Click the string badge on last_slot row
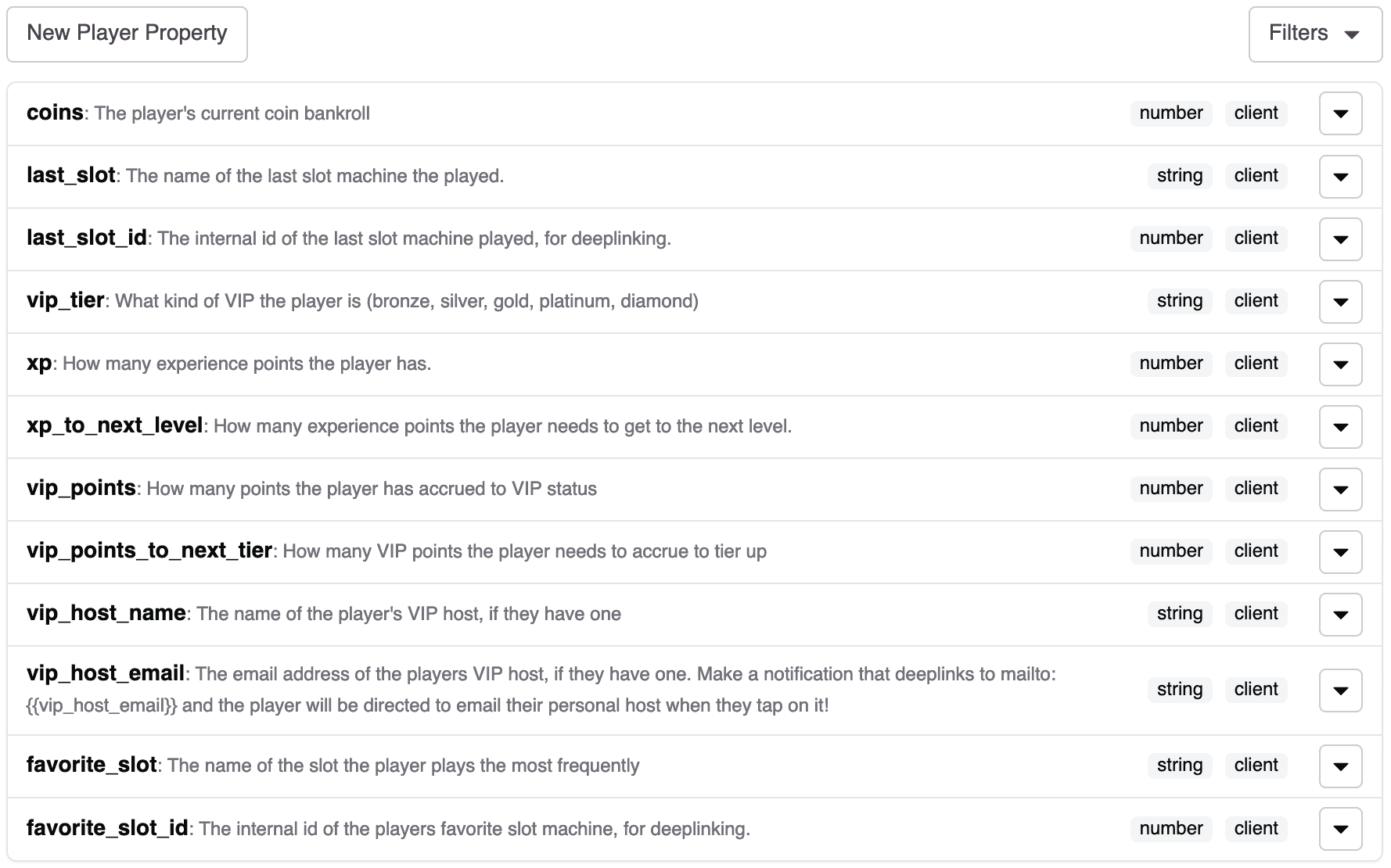This screenshot has width=1391, height=868. (1180, 176)
